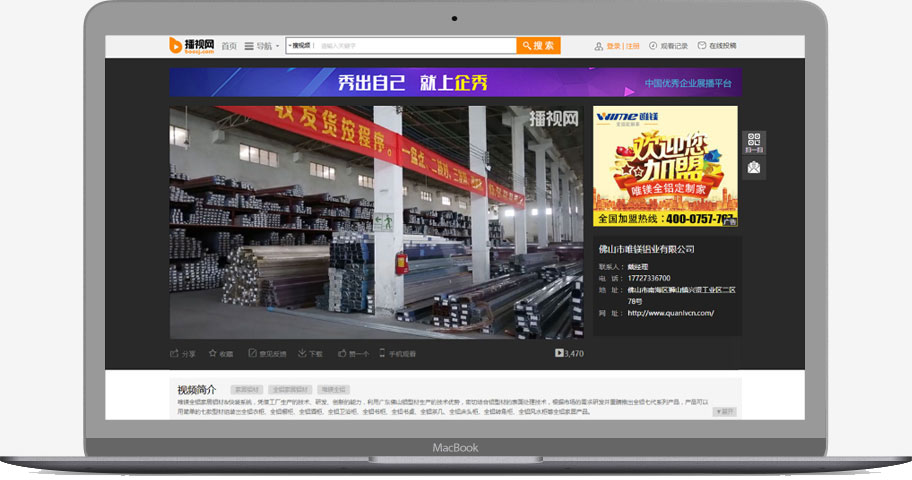The height and width of the screenshot is (480, 912).
Task: Expand the 导航 navigation dropdown
Action: (x=262, y=46)
